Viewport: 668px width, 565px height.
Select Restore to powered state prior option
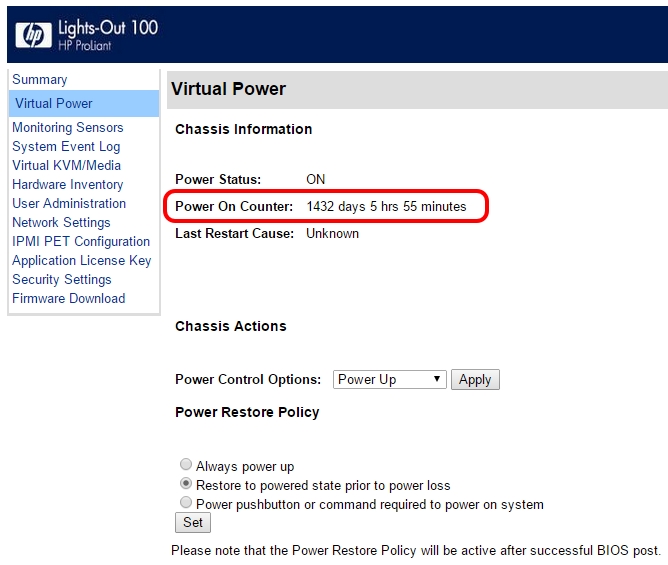[x=186, y=483]
